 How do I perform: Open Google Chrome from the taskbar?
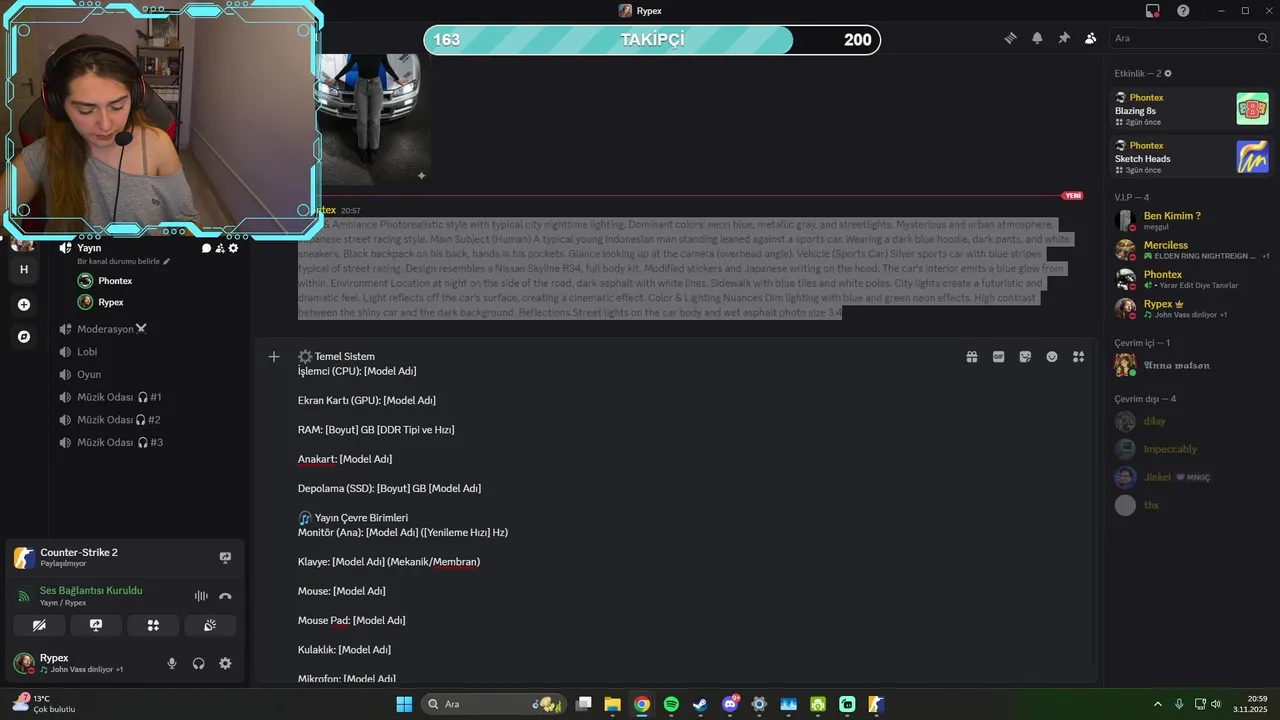point(642,704)
